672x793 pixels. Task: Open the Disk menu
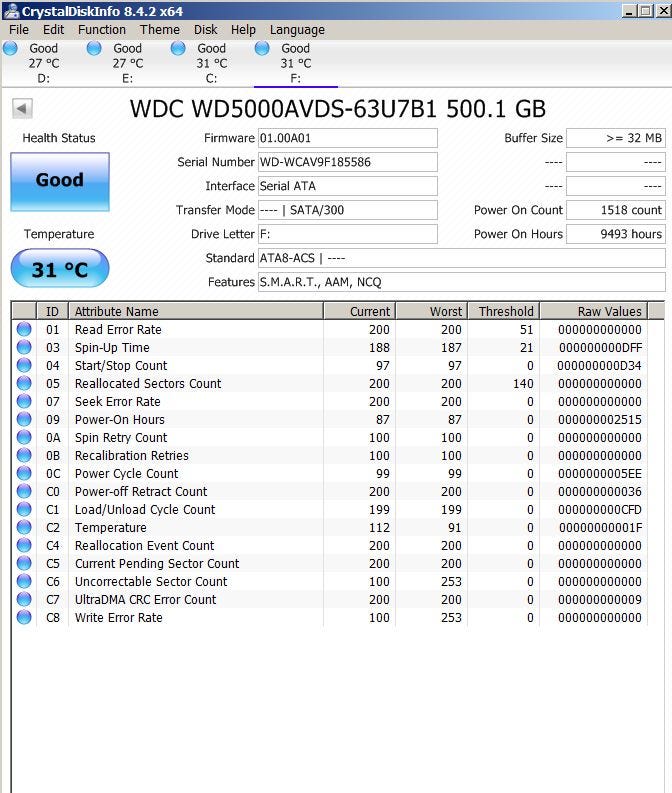pos(205,30)
